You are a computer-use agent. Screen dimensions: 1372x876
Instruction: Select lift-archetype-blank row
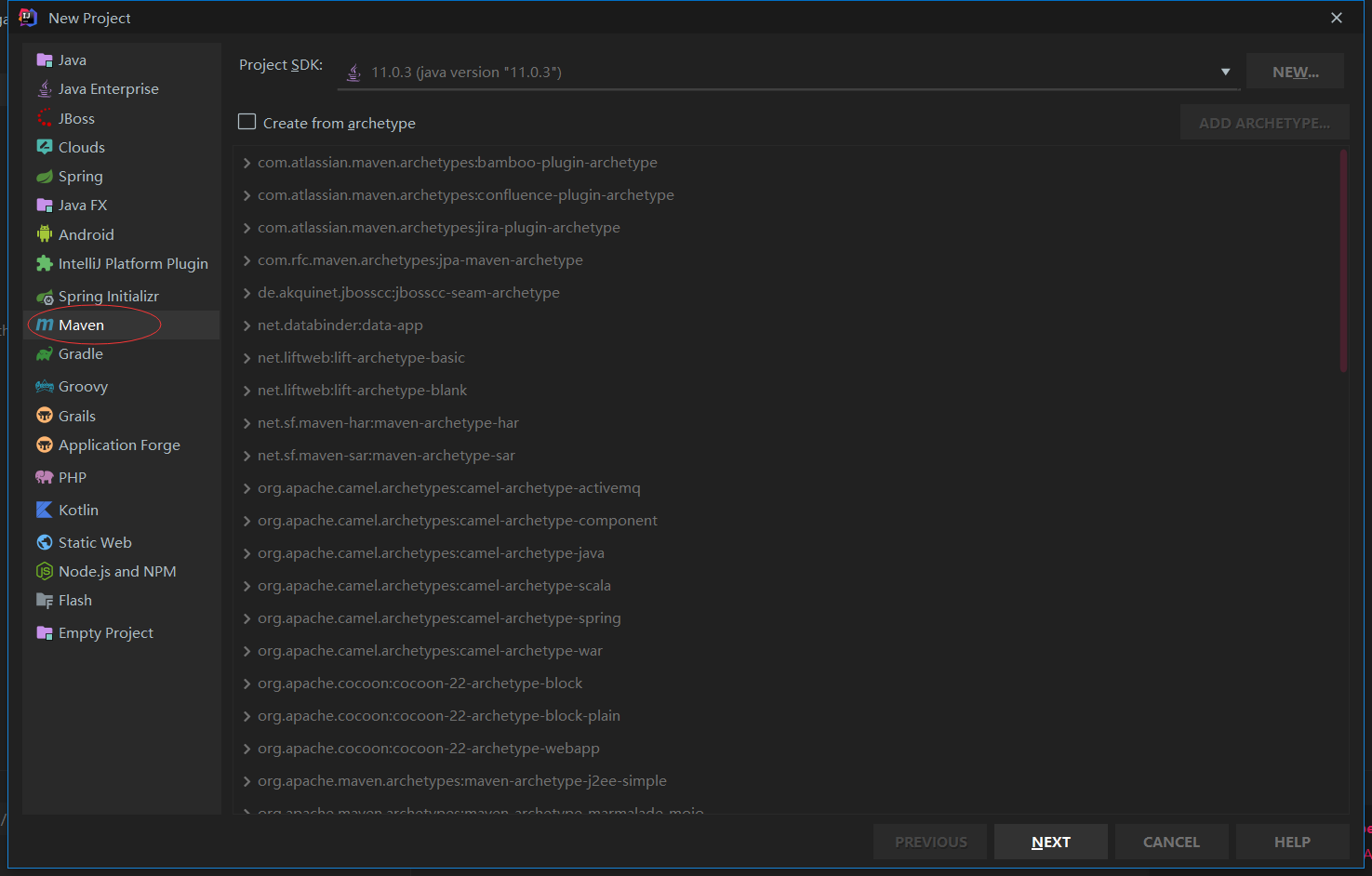786,391
